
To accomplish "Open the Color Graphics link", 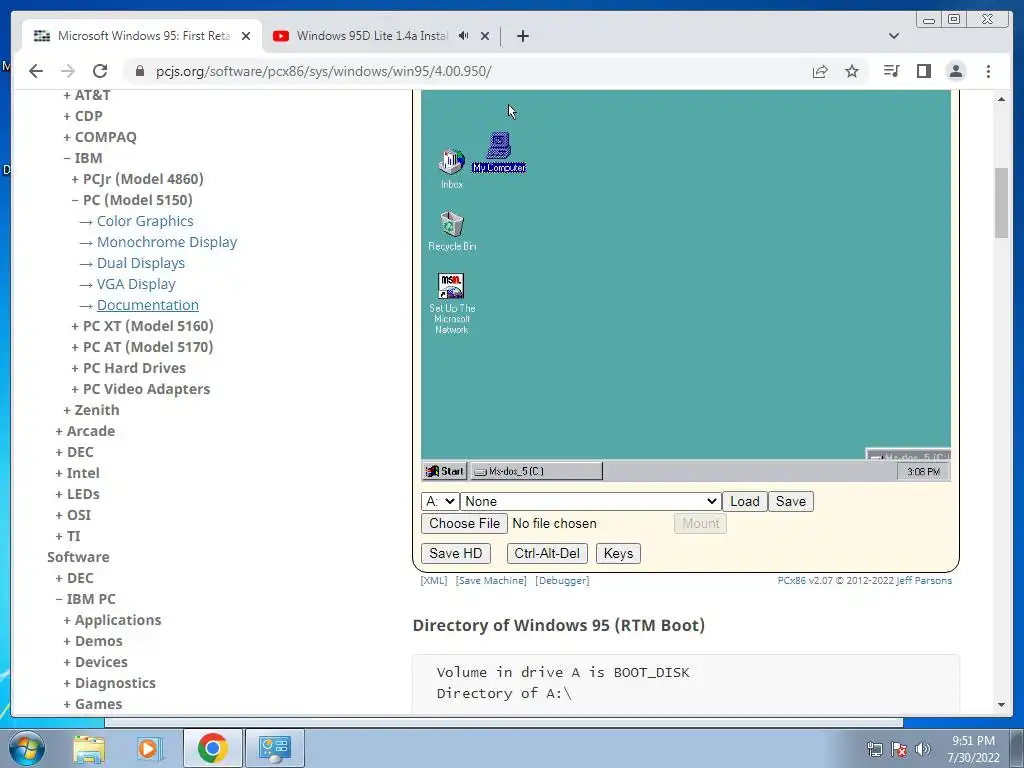I will [145, 221].
